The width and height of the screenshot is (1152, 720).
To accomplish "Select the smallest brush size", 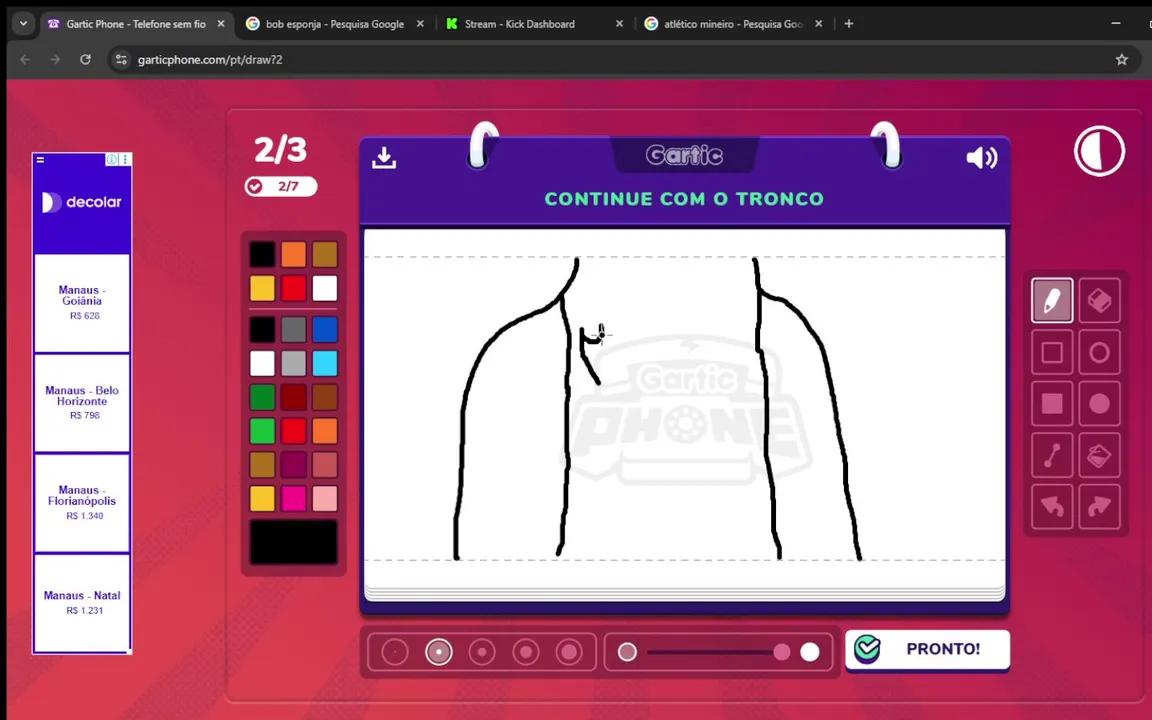I will [395, 652].
